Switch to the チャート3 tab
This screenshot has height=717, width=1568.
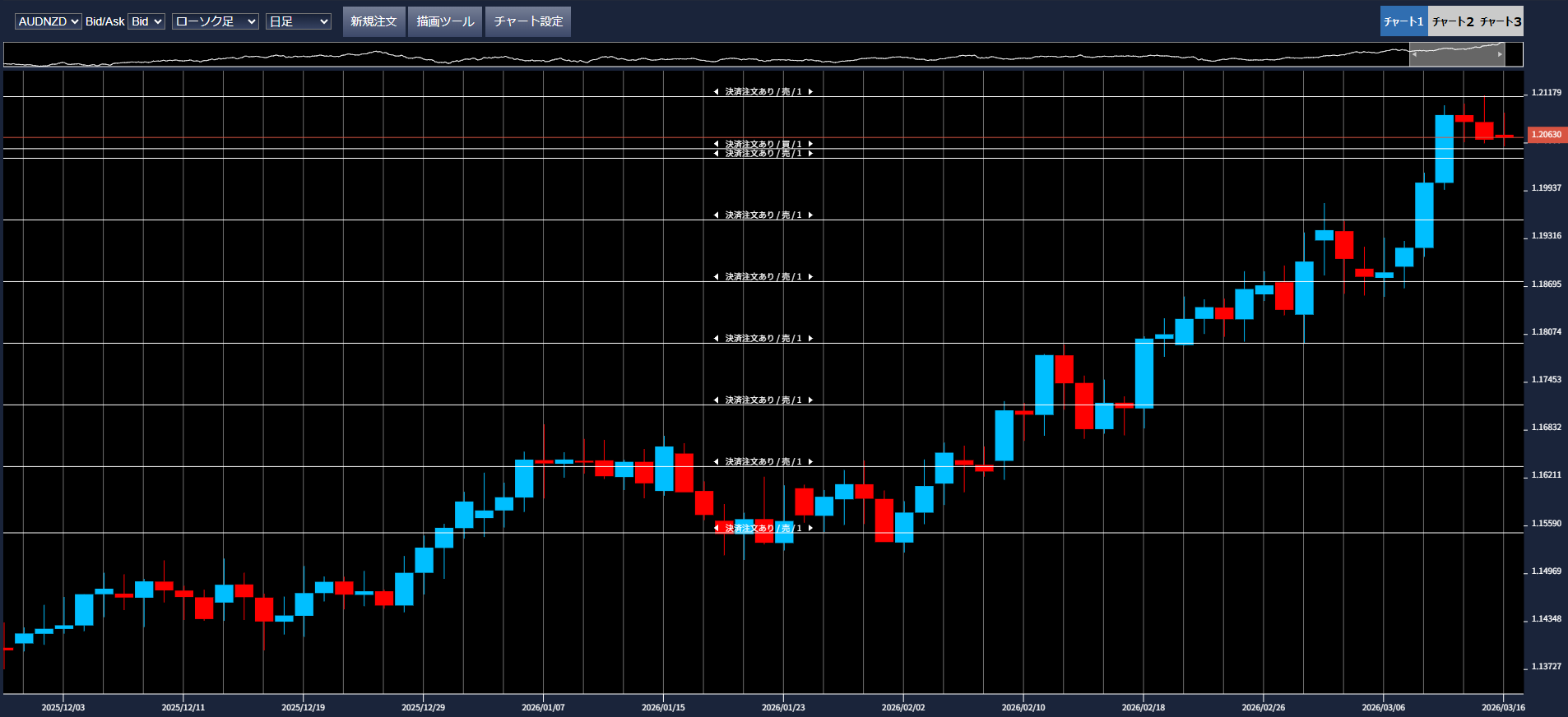click(1501, 21)
